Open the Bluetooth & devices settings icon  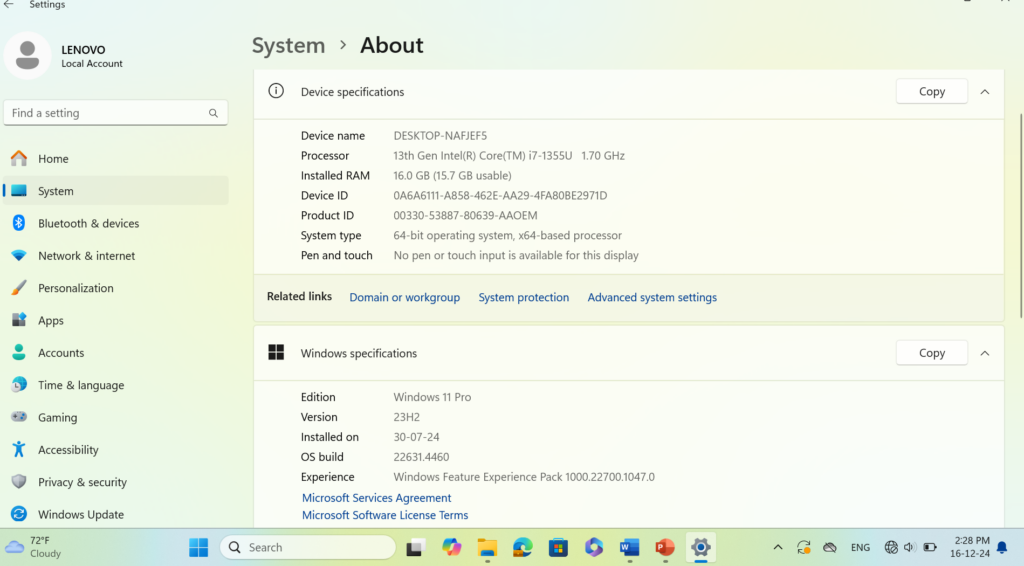pos(18,223)
